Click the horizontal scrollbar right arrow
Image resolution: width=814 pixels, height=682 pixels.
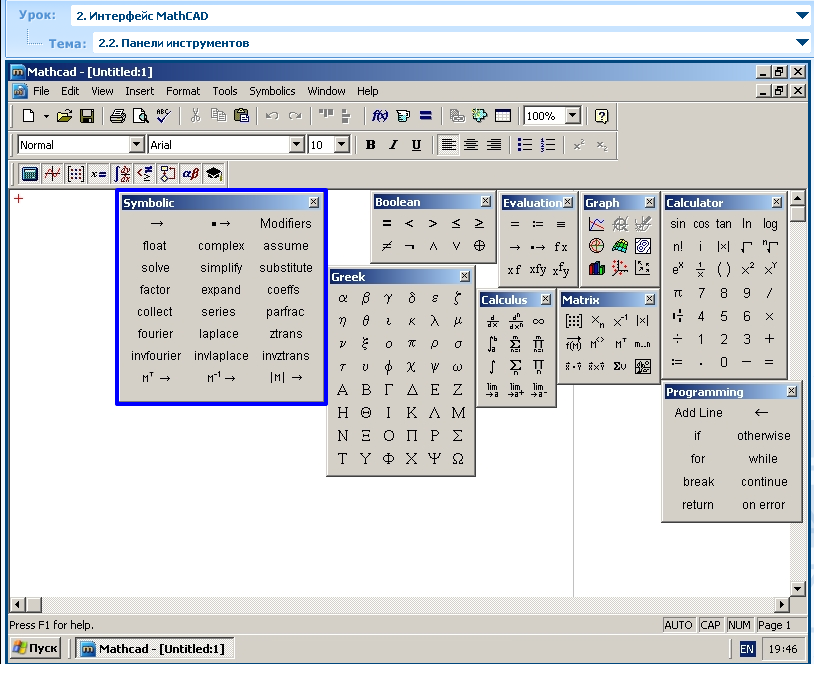[x=782, y=604]
